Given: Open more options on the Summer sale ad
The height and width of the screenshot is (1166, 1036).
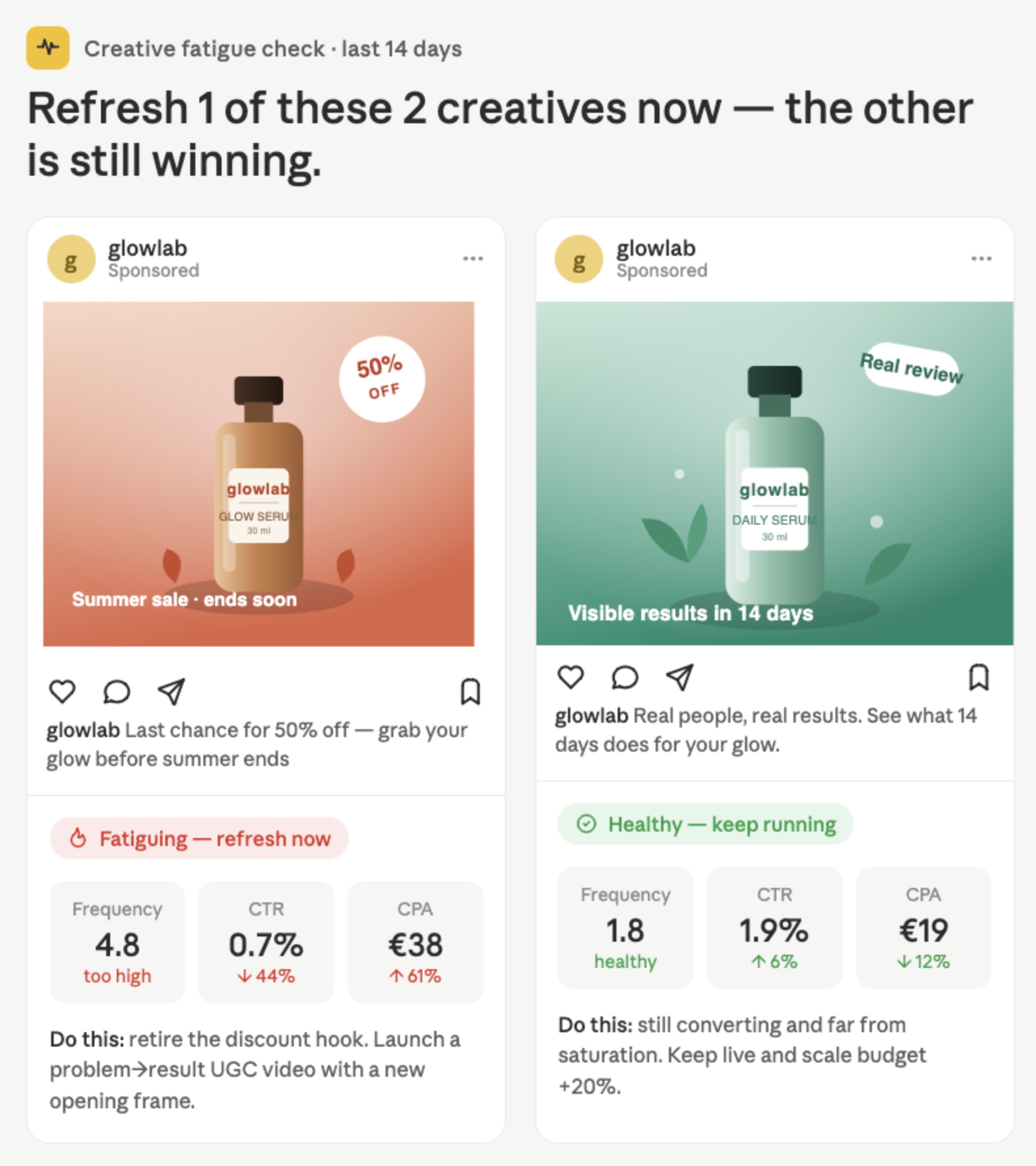Looking at the screenshot, I should pyautogui.click(x=473, y=258).
